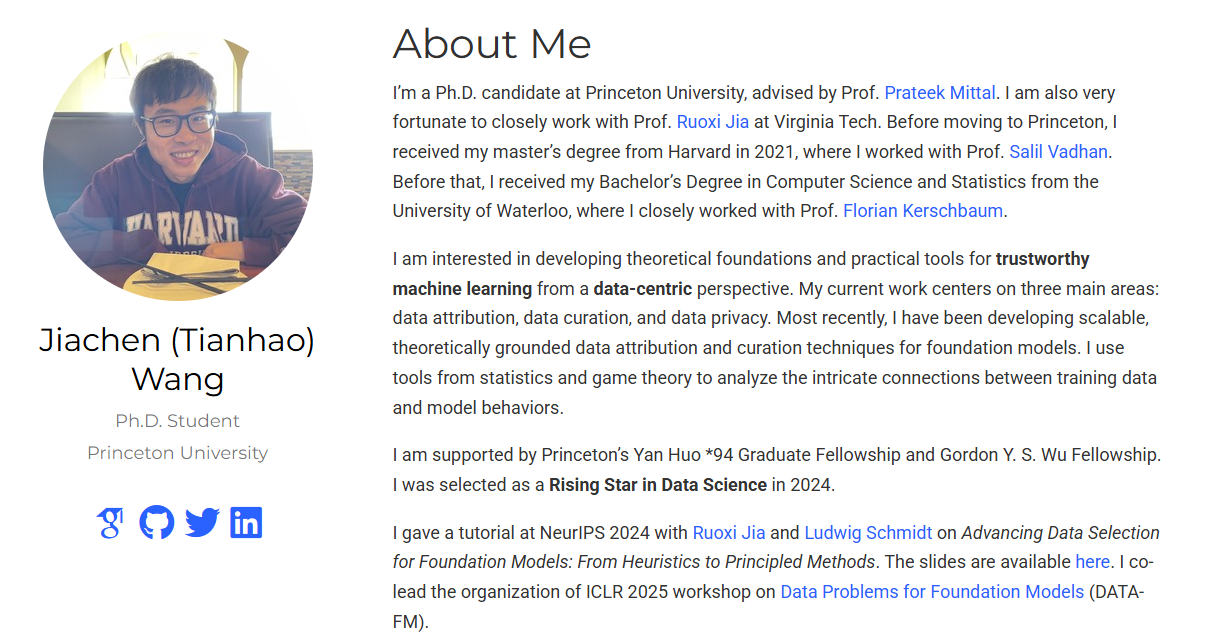Follow the Prateek Mittal link
1205x642 pixels.
click(940, 93)
